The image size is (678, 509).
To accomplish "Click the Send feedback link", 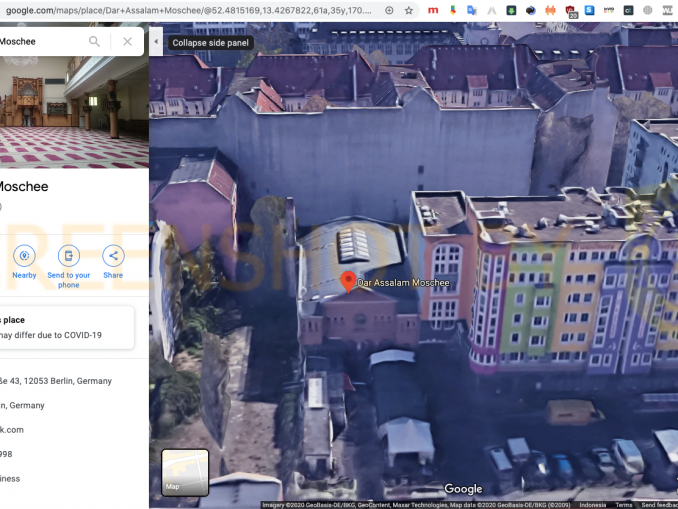I will point(659,505).
